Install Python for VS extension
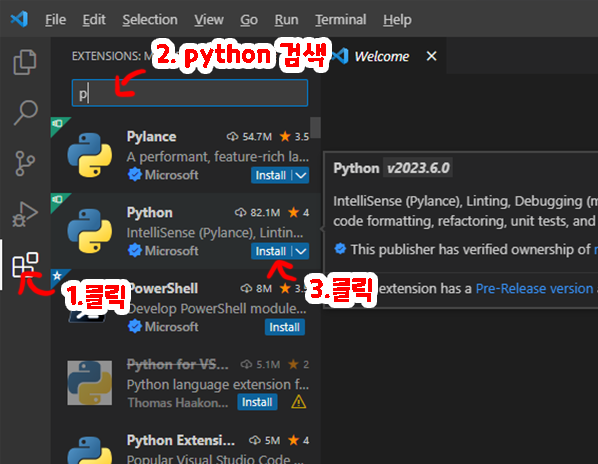 click(257, 402)
